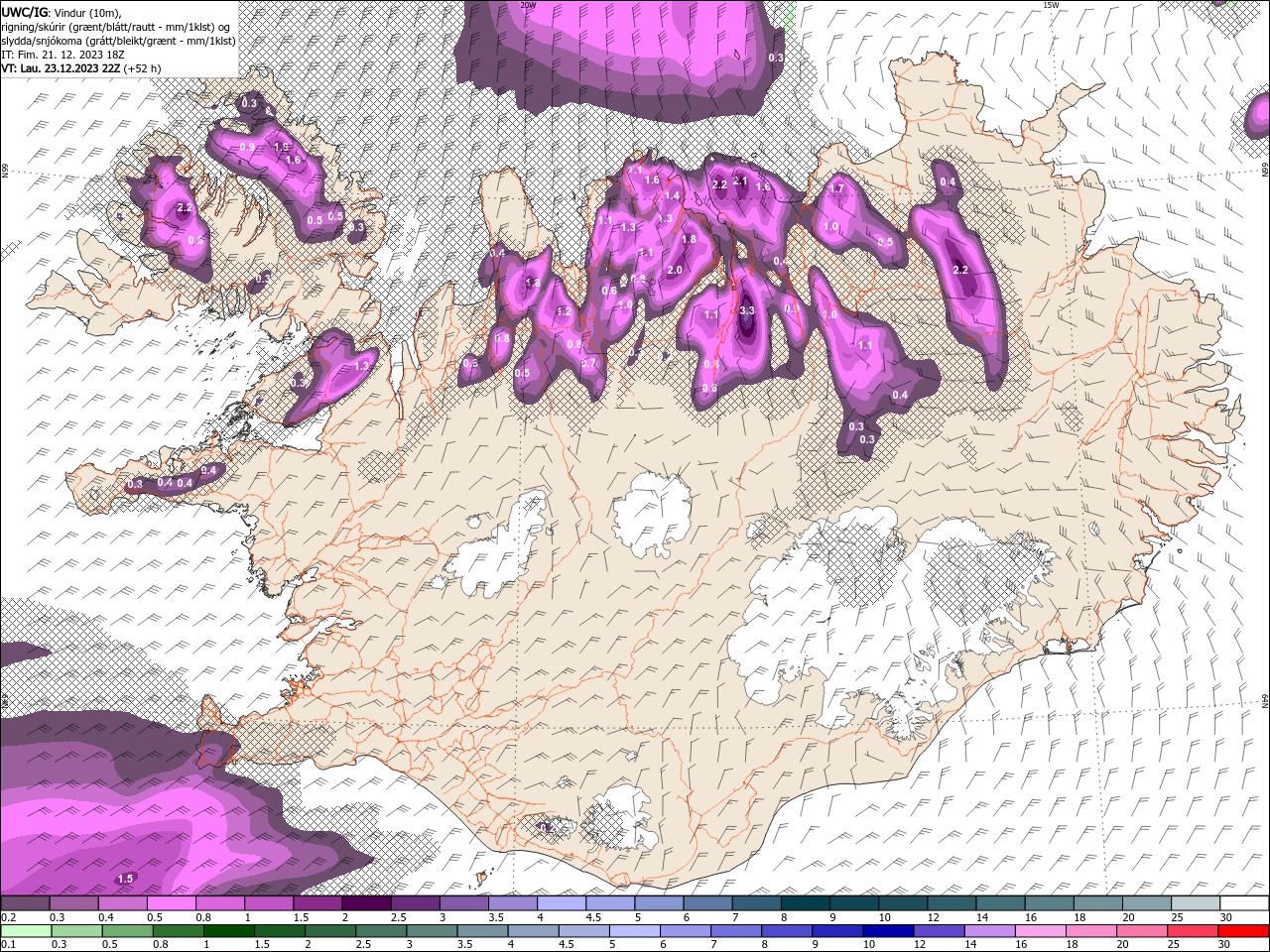Image resolution: width=1270 pixels, height=952 pixels.
Task: Click the white swatch above 30 in upper legend
Action: pos(1243,904)
